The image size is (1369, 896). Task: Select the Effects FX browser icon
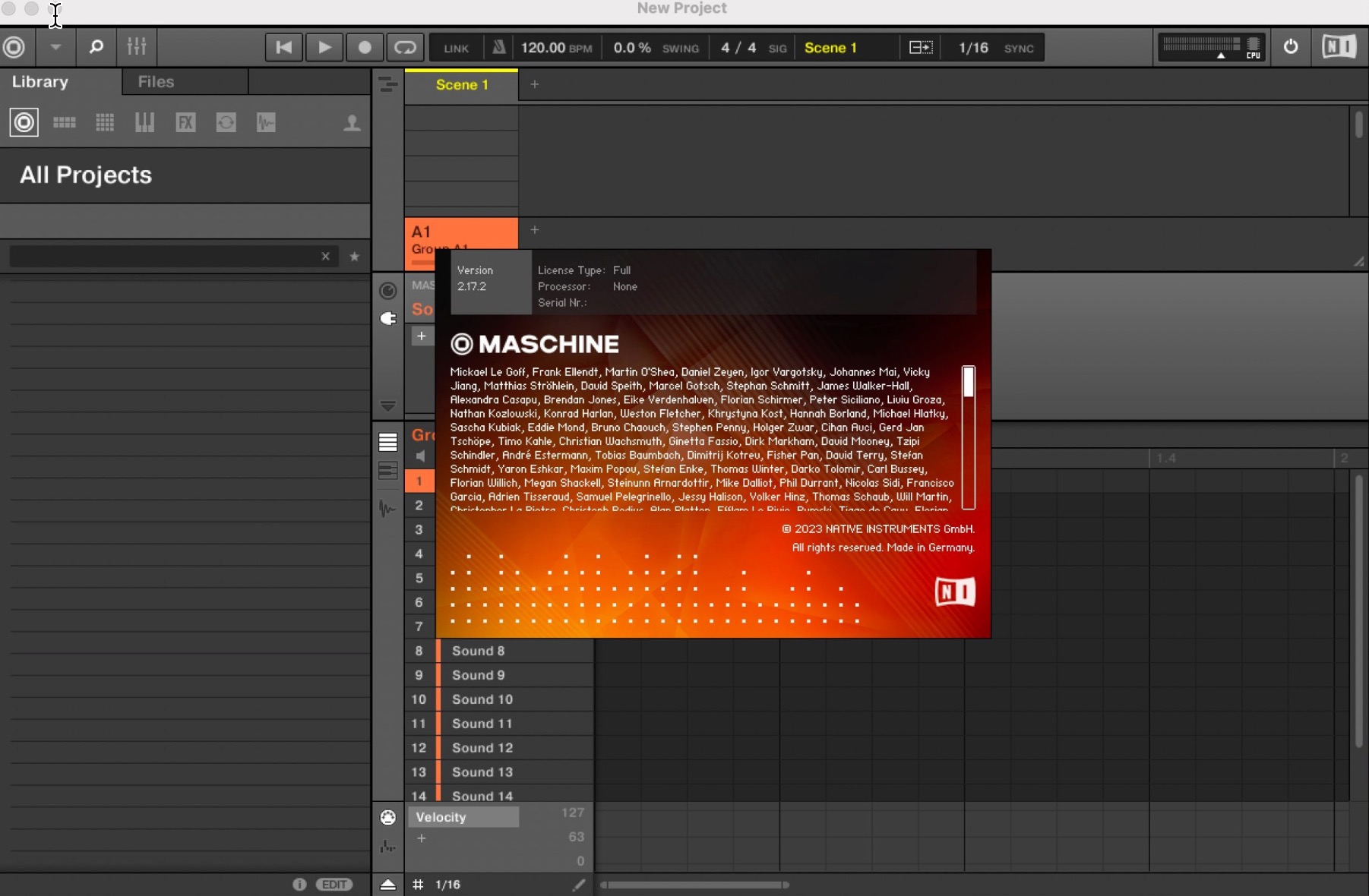click(x=185, y=122)
